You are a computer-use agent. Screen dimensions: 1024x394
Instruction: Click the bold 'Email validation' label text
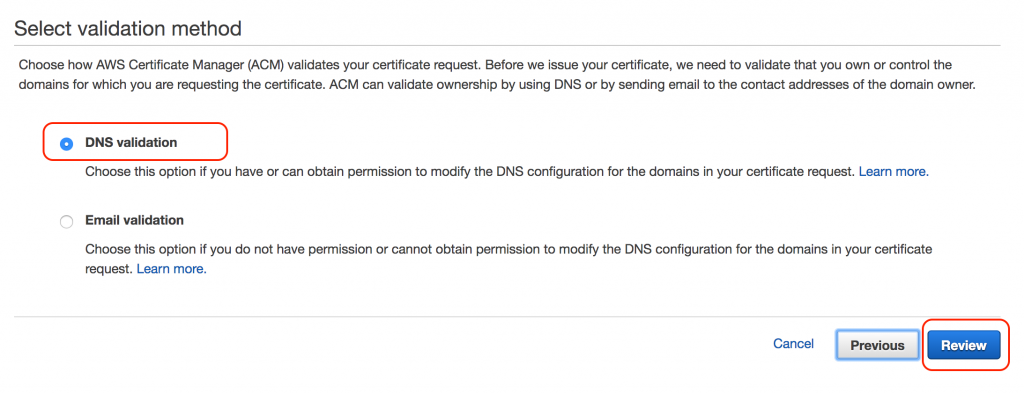(x=135, y=220)
